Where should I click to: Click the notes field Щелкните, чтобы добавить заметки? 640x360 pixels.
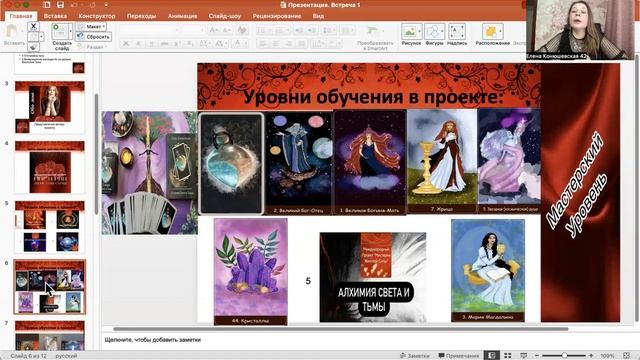tap(153, 340)
